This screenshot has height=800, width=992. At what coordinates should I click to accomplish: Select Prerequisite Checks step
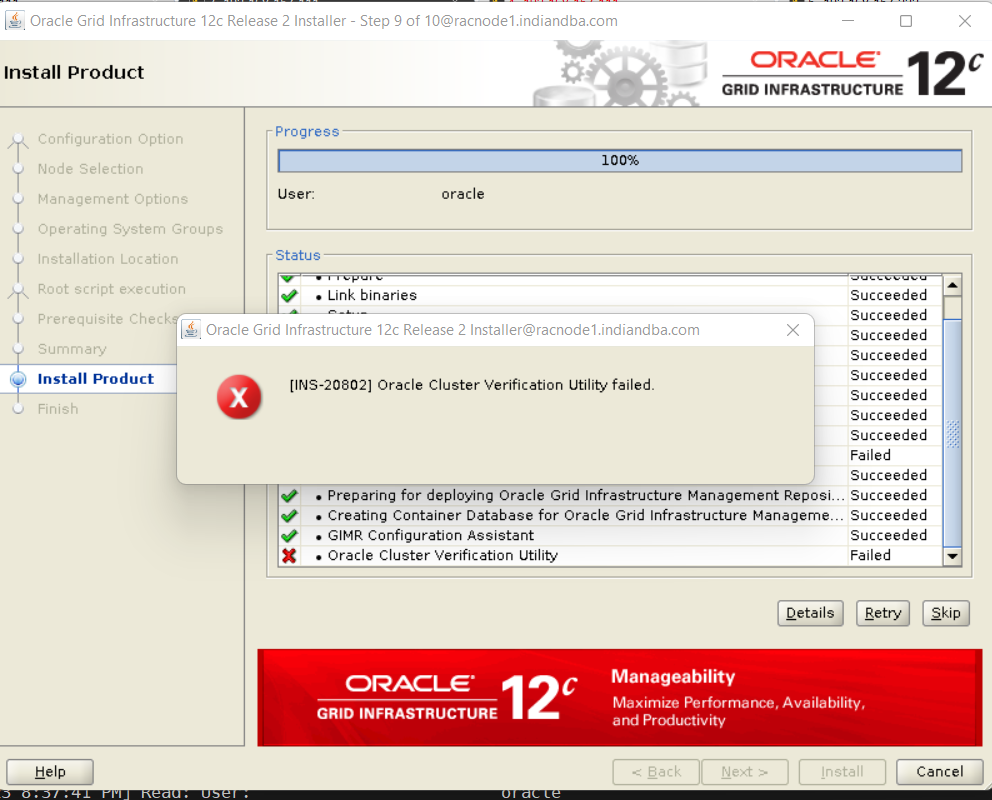coord(108,319)
